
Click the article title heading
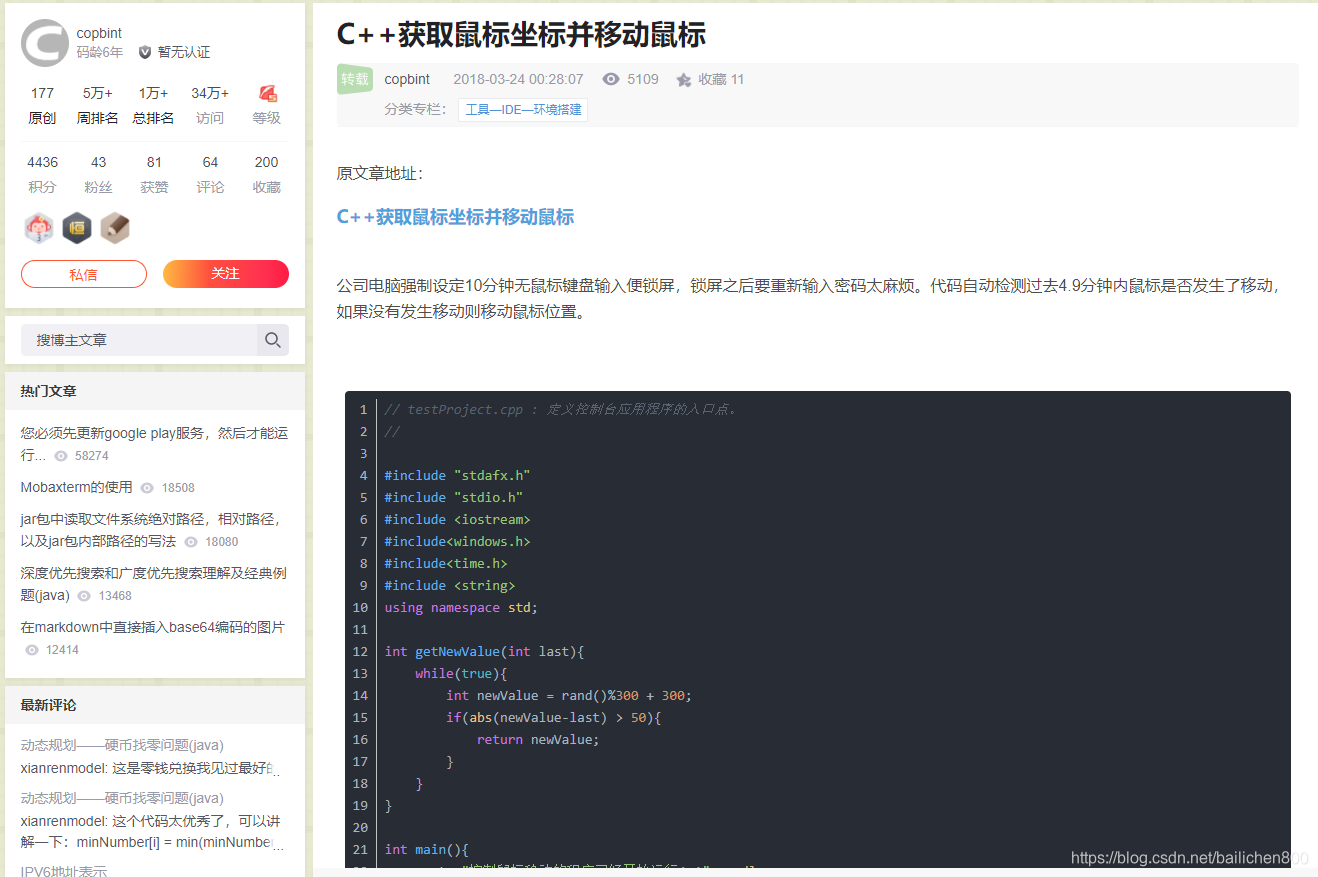521,34
